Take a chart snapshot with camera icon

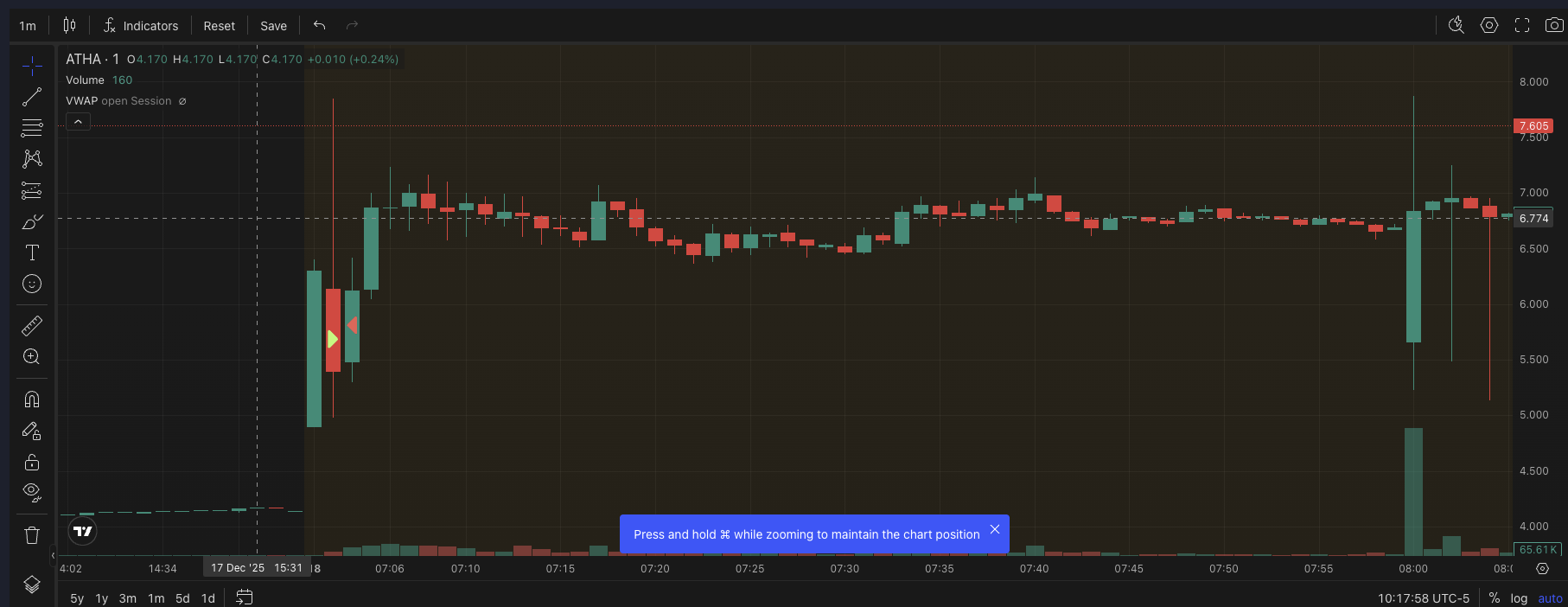[x=1553, y=25]
